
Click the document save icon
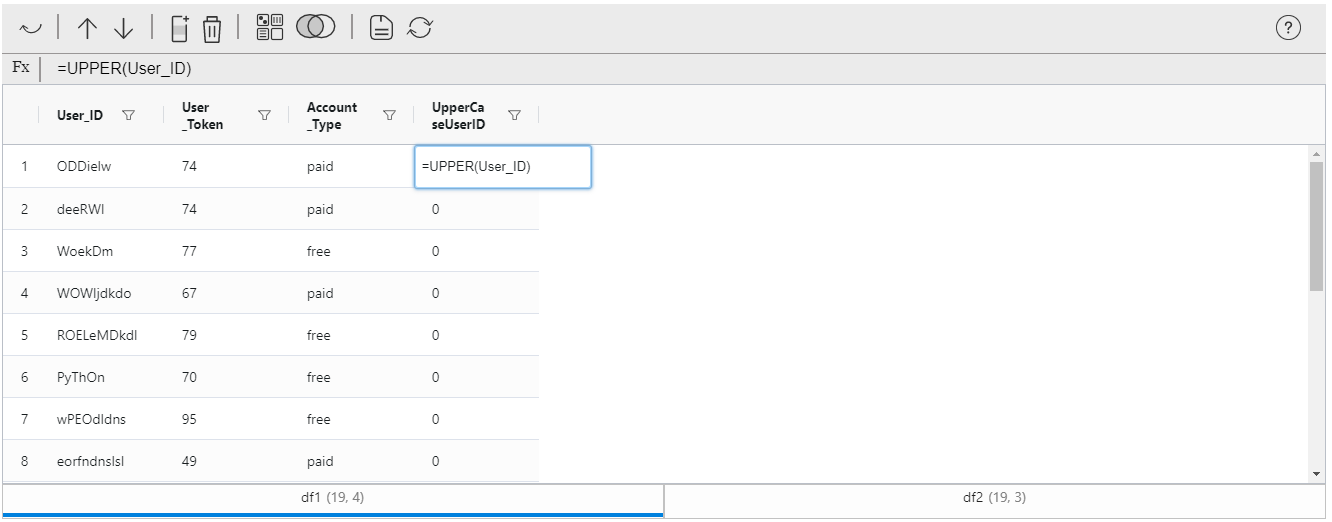pyautogui.click(x=381, y=29)
